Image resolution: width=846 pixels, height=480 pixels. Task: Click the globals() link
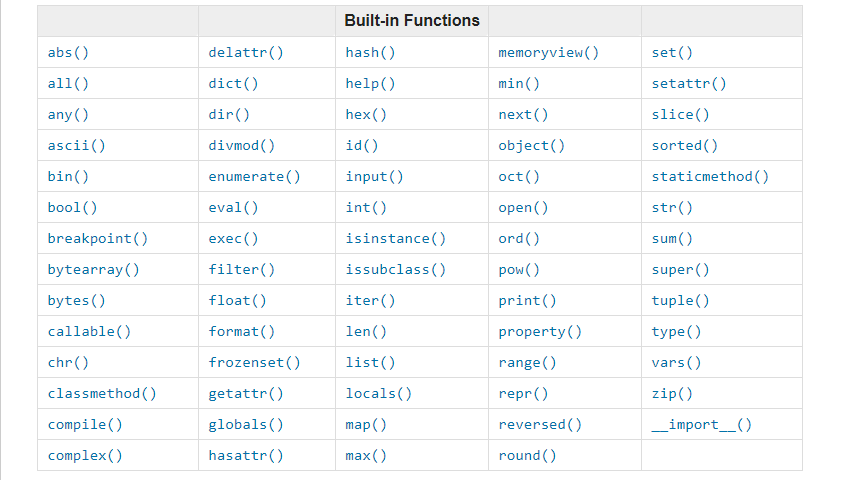coord(245,424)
